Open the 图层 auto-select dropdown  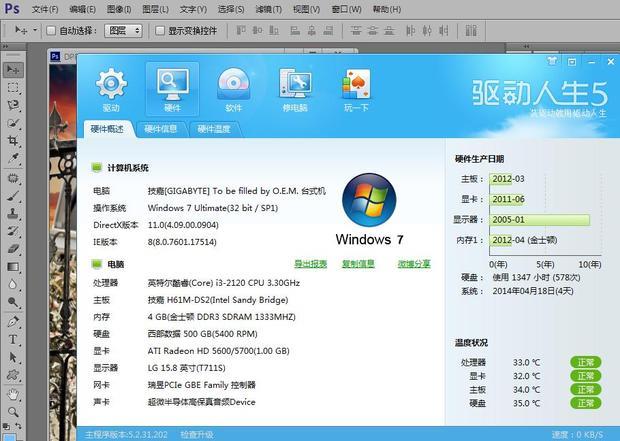pos(123,30)
